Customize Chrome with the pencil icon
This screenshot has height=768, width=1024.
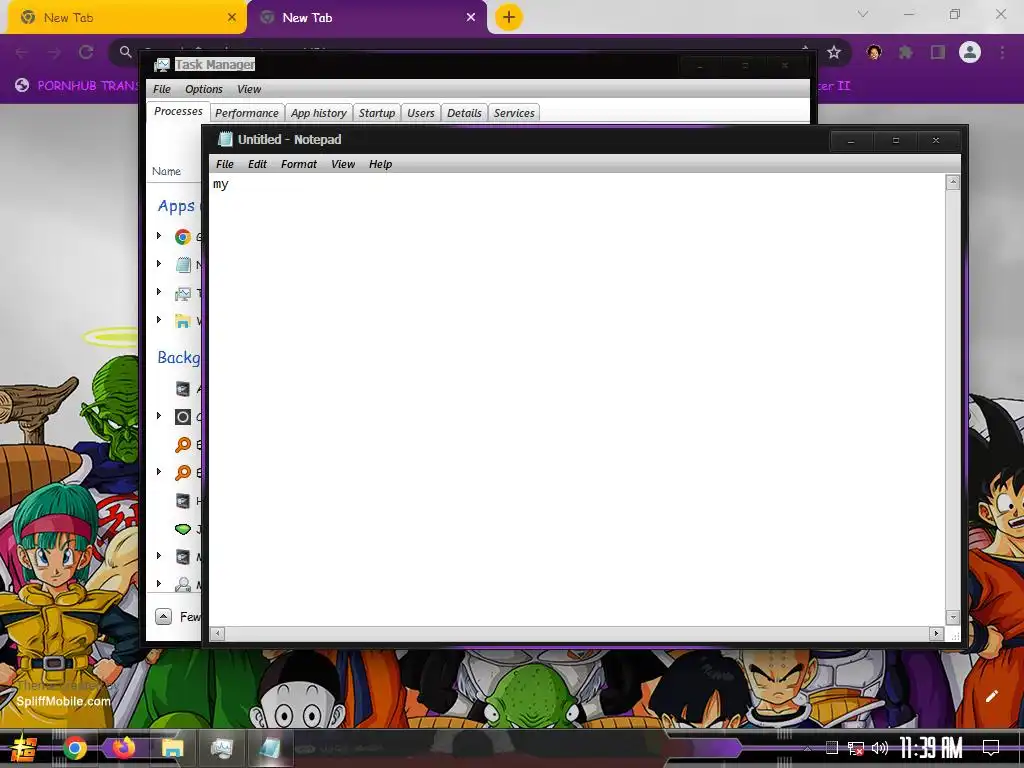992,696
